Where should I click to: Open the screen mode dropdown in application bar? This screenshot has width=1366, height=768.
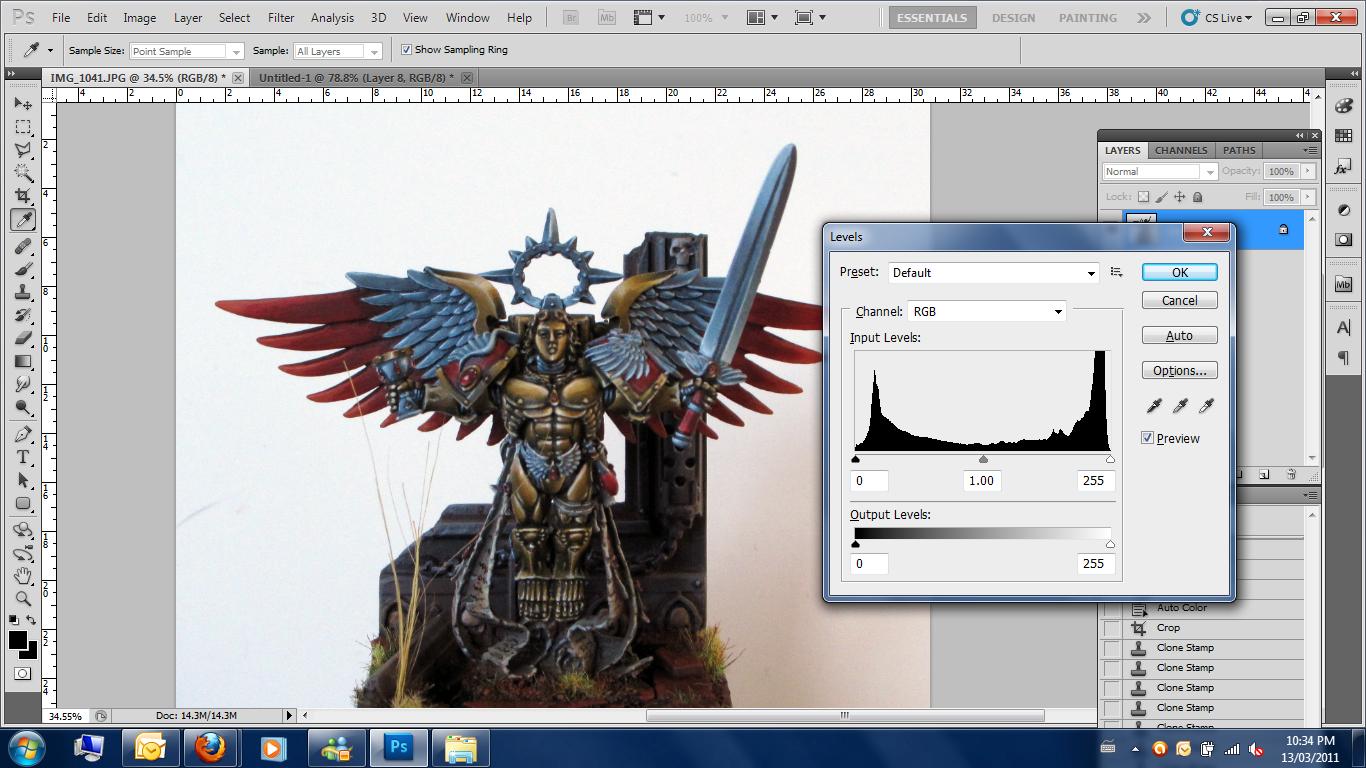pyautogui.click(x=810, y=17)
